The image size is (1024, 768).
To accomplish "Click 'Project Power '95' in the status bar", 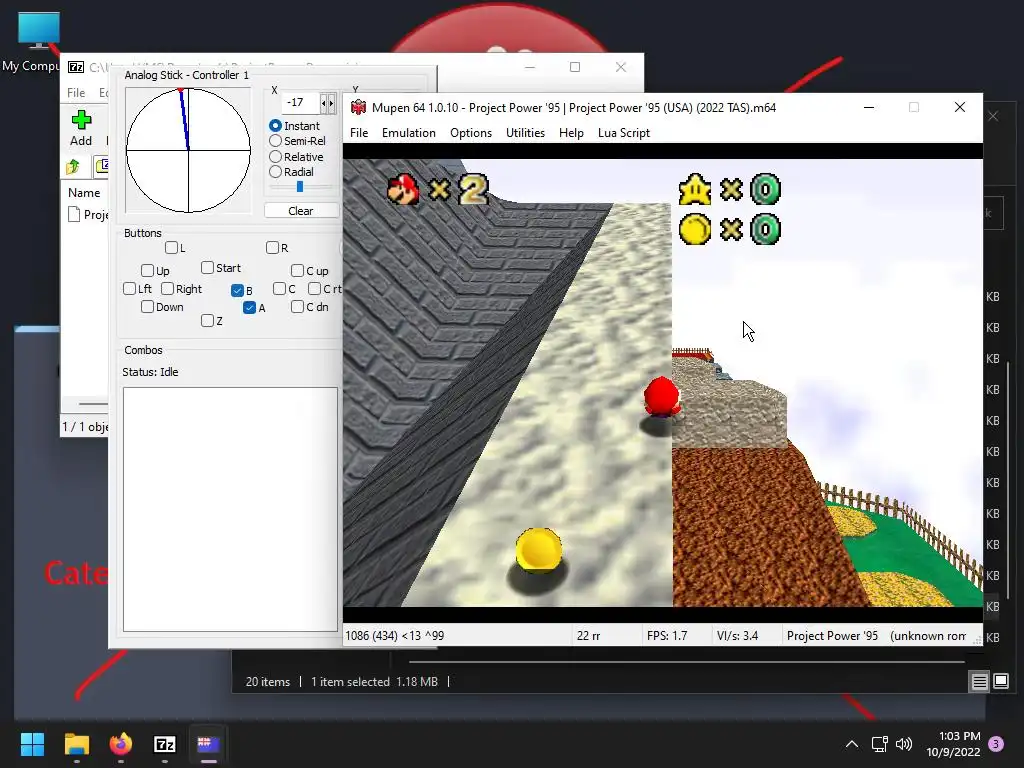I will (832, 635).
